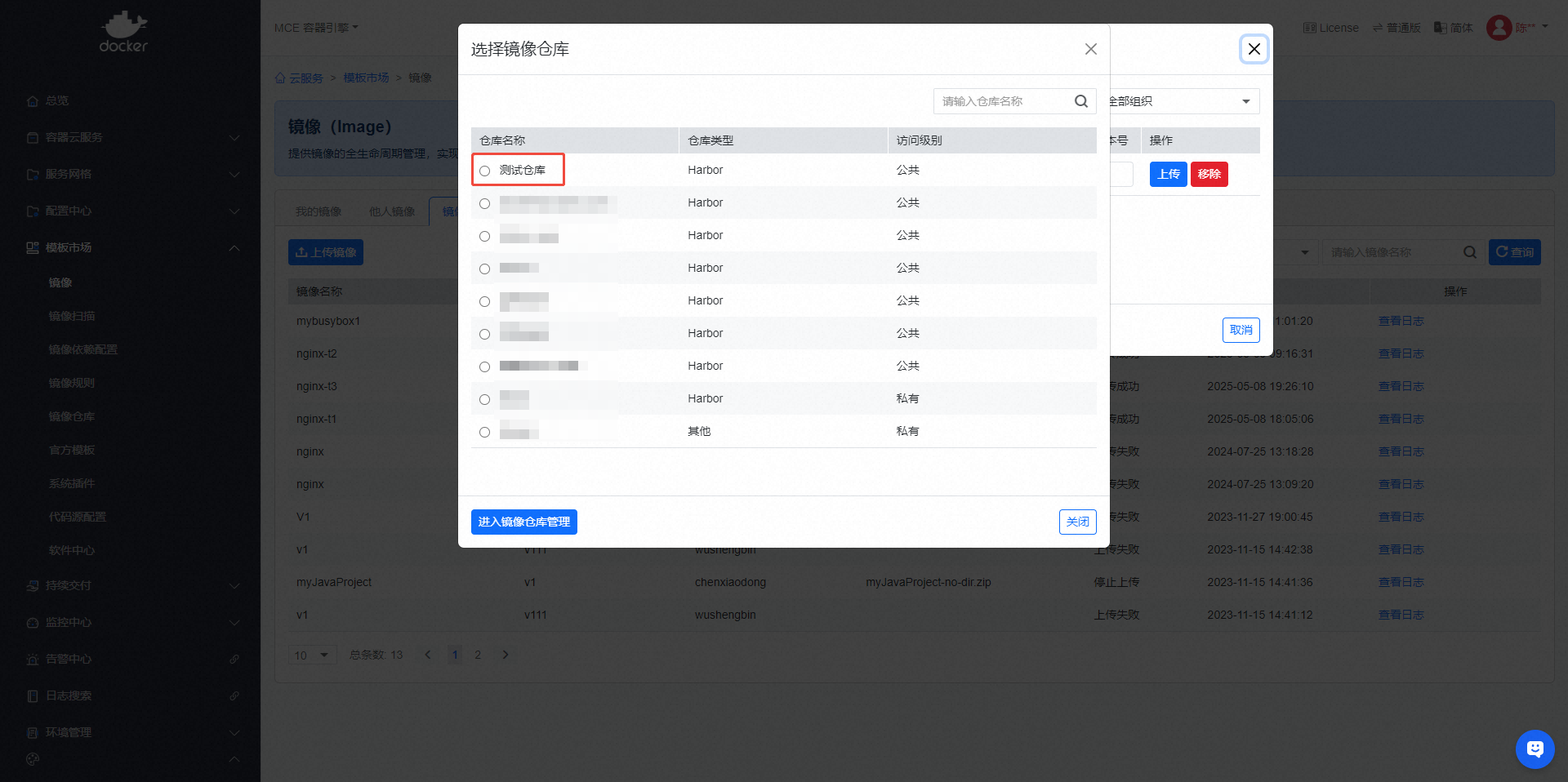Click the home icon in breadcrumb
This screenshot has width=1568, height=782.
click(280, 78)
